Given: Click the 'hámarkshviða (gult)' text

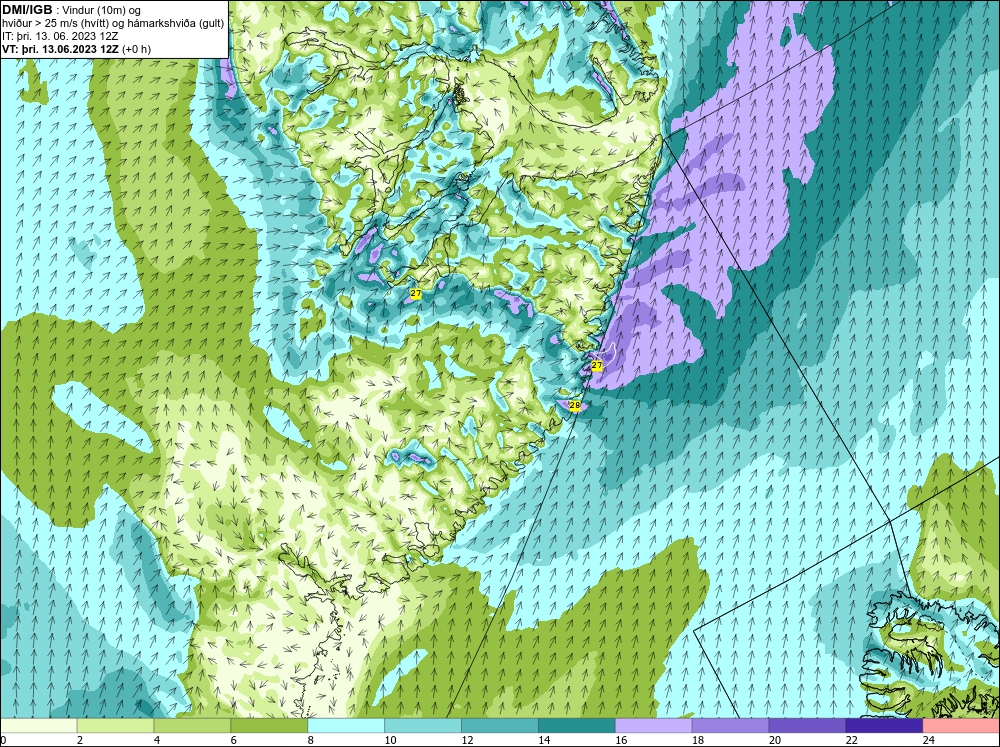Looking at the screenshot, I should pos(175,24).
